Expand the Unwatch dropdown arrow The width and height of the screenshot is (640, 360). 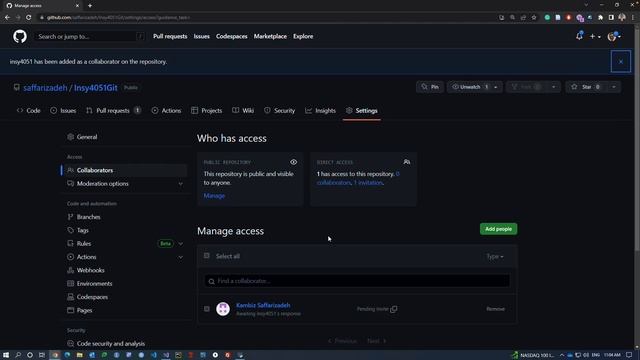[x=496, y=87]
